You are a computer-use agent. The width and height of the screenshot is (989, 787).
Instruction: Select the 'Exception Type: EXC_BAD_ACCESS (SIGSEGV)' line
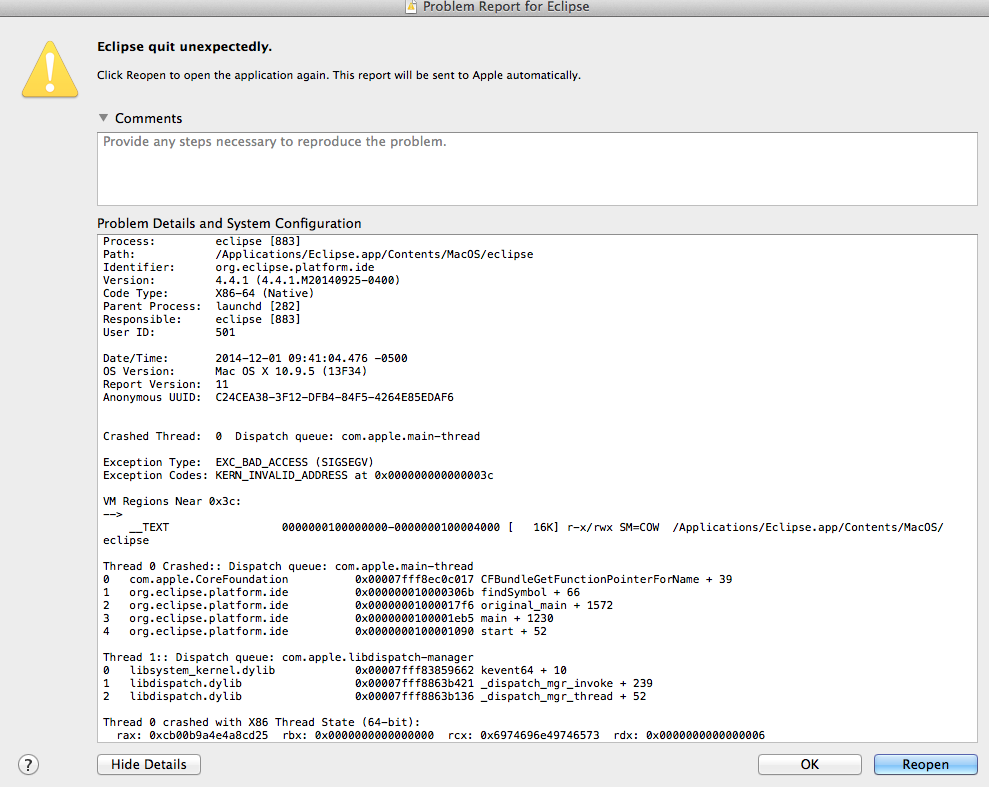click(238, 462)
